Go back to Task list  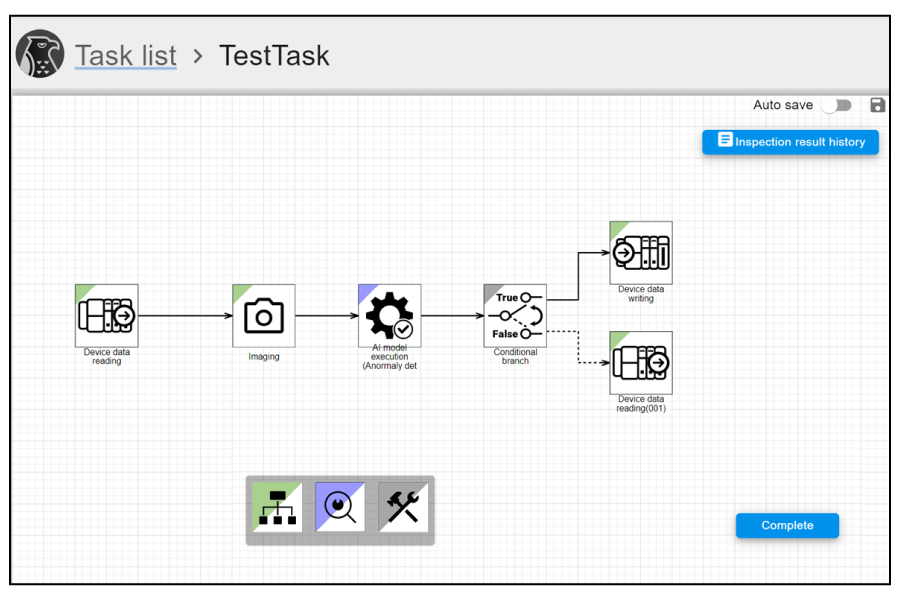(x=125, y=55)
